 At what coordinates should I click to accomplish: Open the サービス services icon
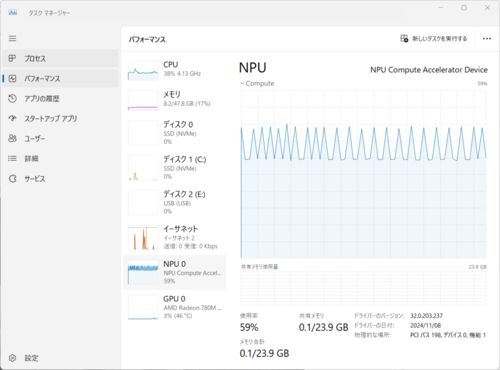[x=12, y=179]
